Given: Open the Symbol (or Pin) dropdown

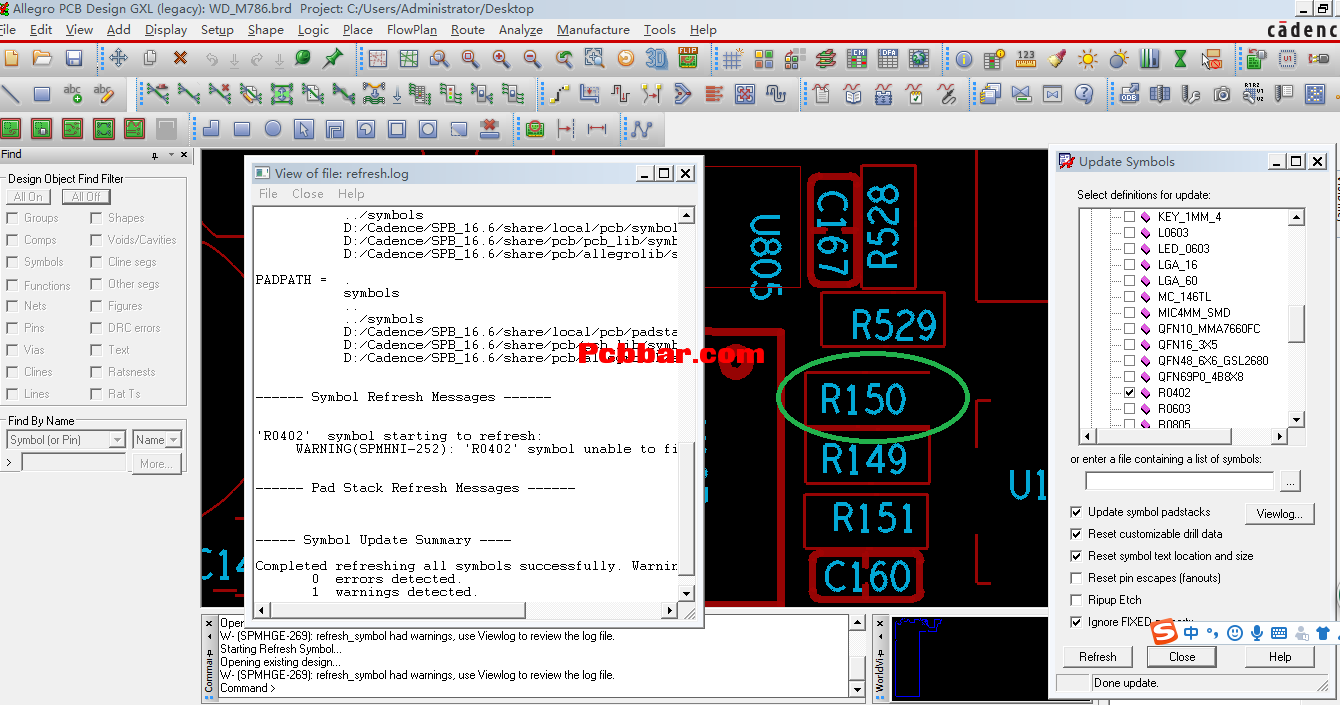Looking at the screenshot, I should click(x=66, y=440).
